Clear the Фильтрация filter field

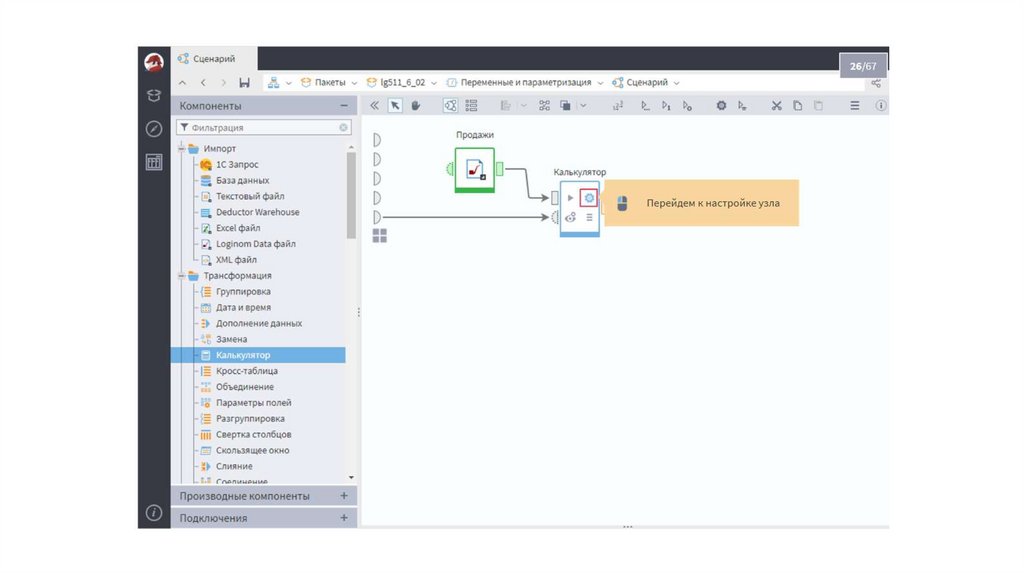tap(344, 128)
